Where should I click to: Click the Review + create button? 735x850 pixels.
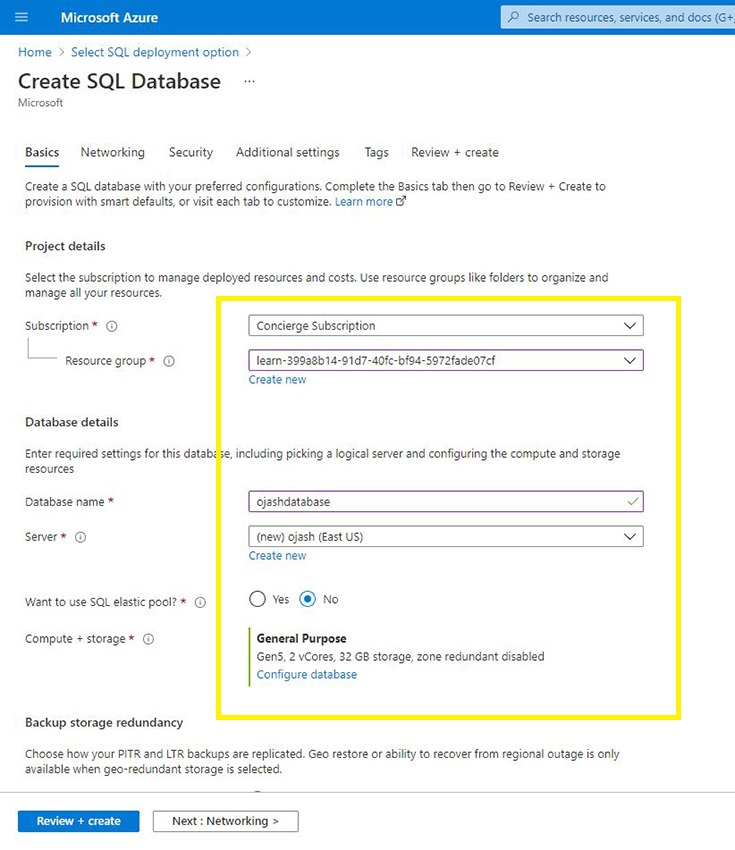[79, 821]
